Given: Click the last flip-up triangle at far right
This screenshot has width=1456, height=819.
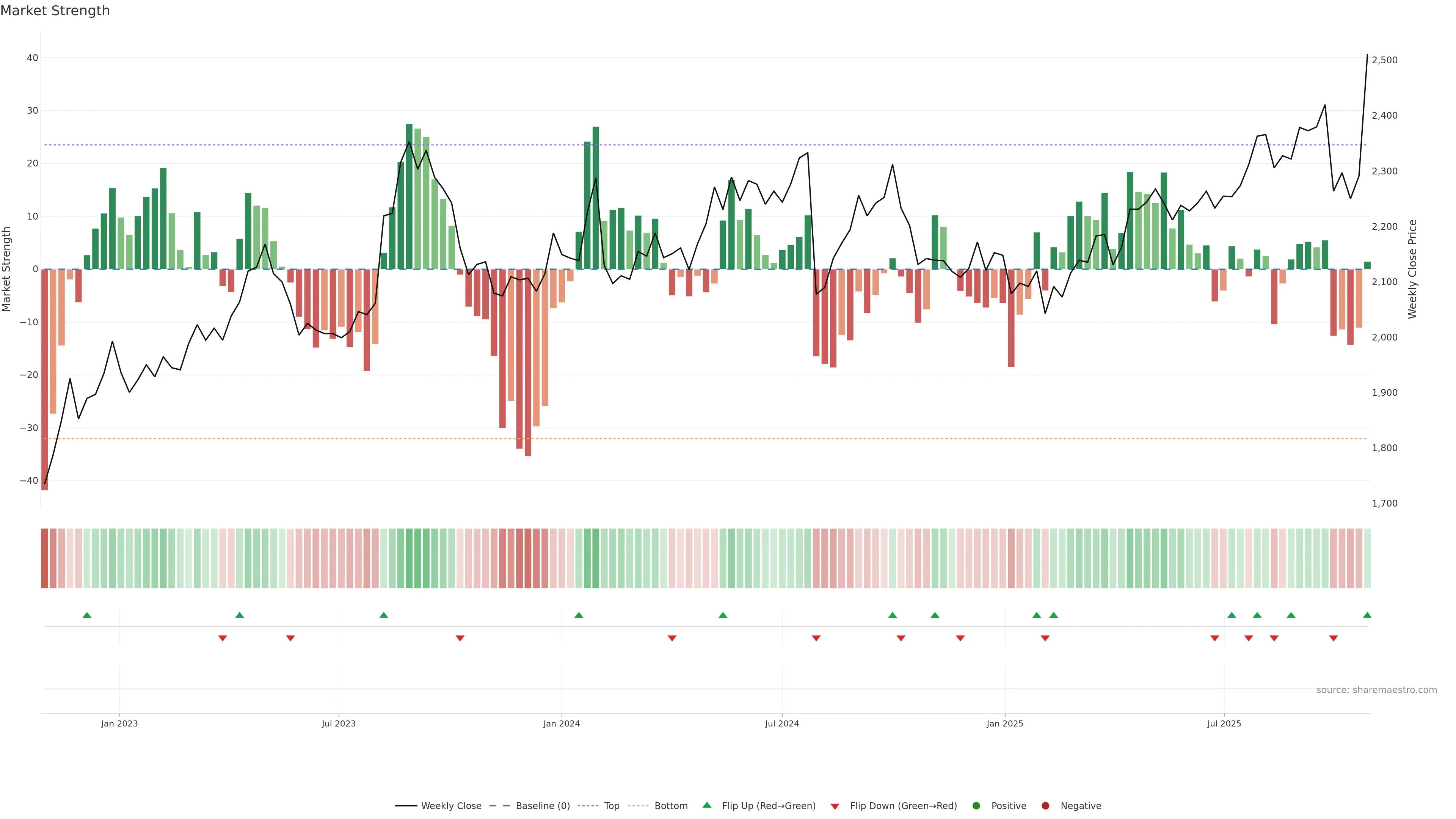Looking at the screenshot, I should point(1367,615).
